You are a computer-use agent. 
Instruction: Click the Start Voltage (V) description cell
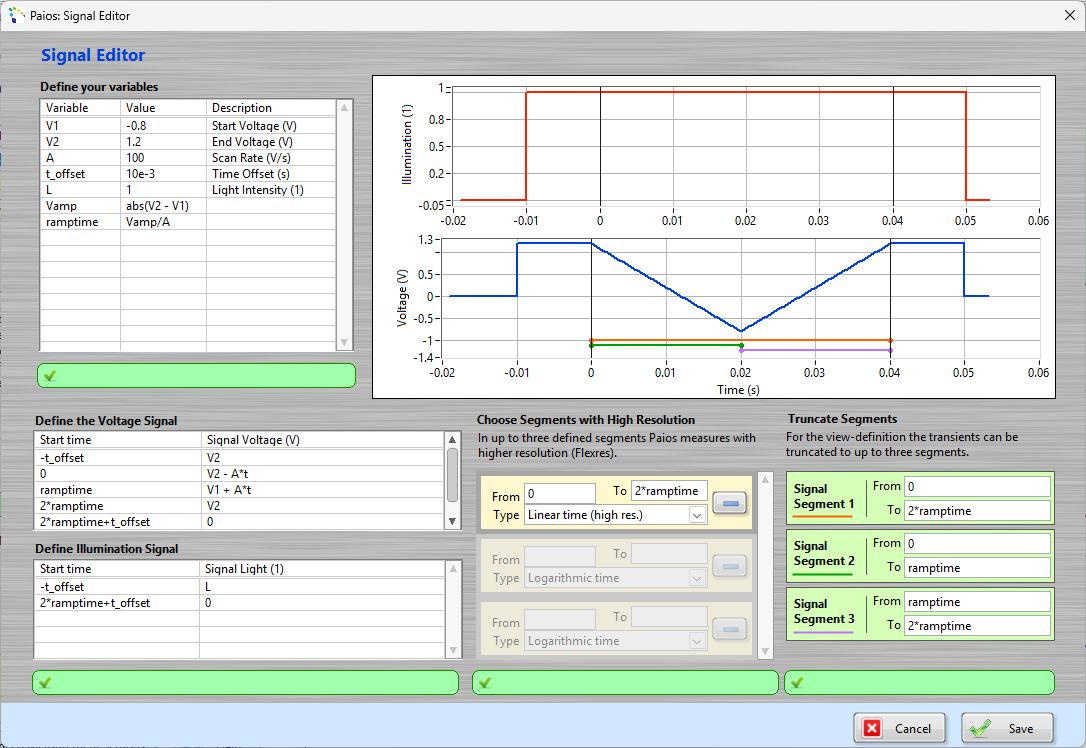tap(271, 125)
